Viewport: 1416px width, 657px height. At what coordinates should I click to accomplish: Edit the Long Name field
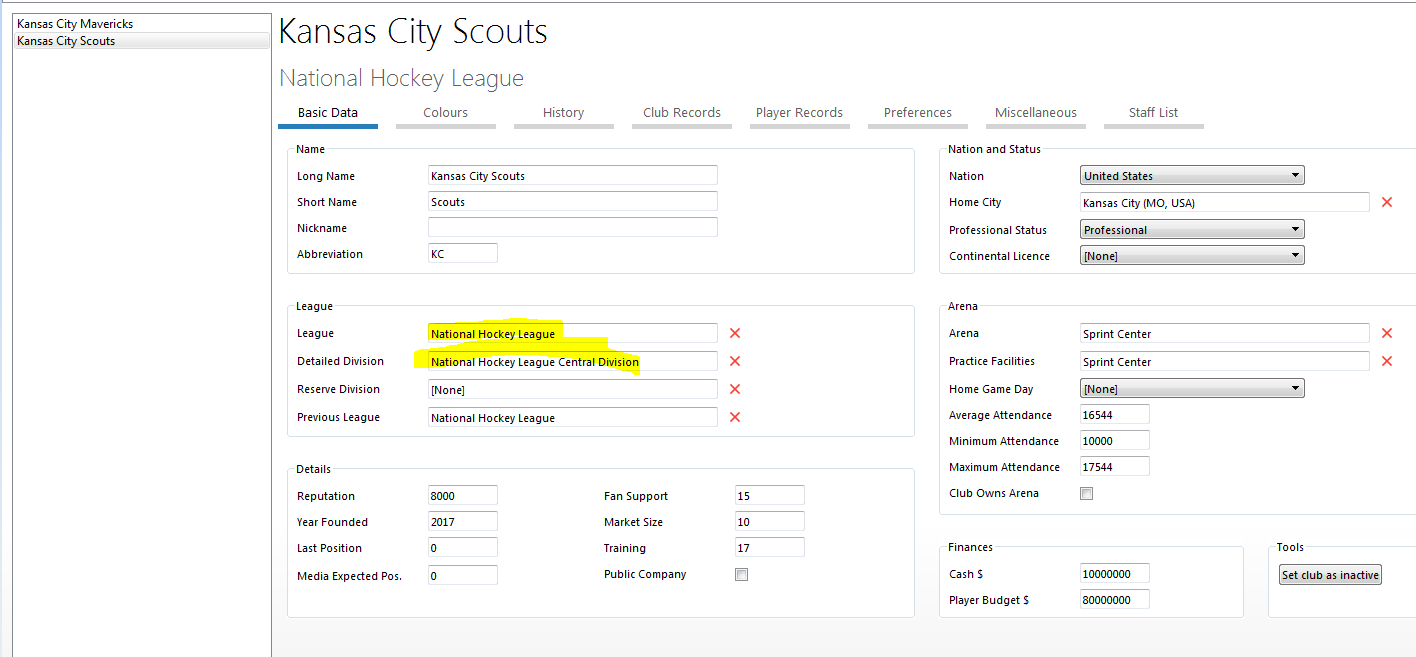[572, 175]
